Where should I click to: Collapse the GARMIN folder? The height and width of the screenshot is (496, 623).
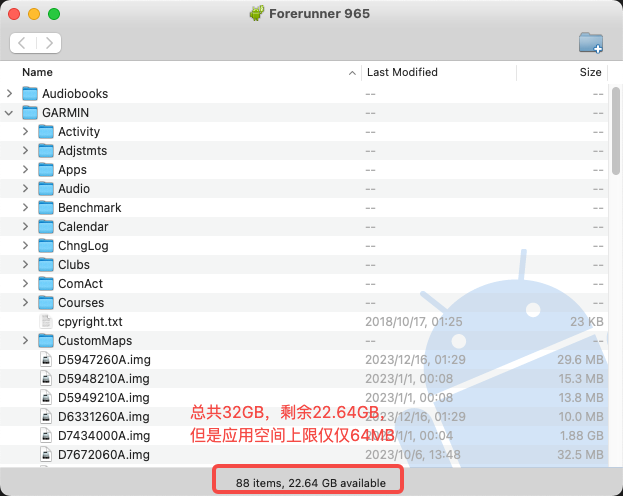[9, 113]
